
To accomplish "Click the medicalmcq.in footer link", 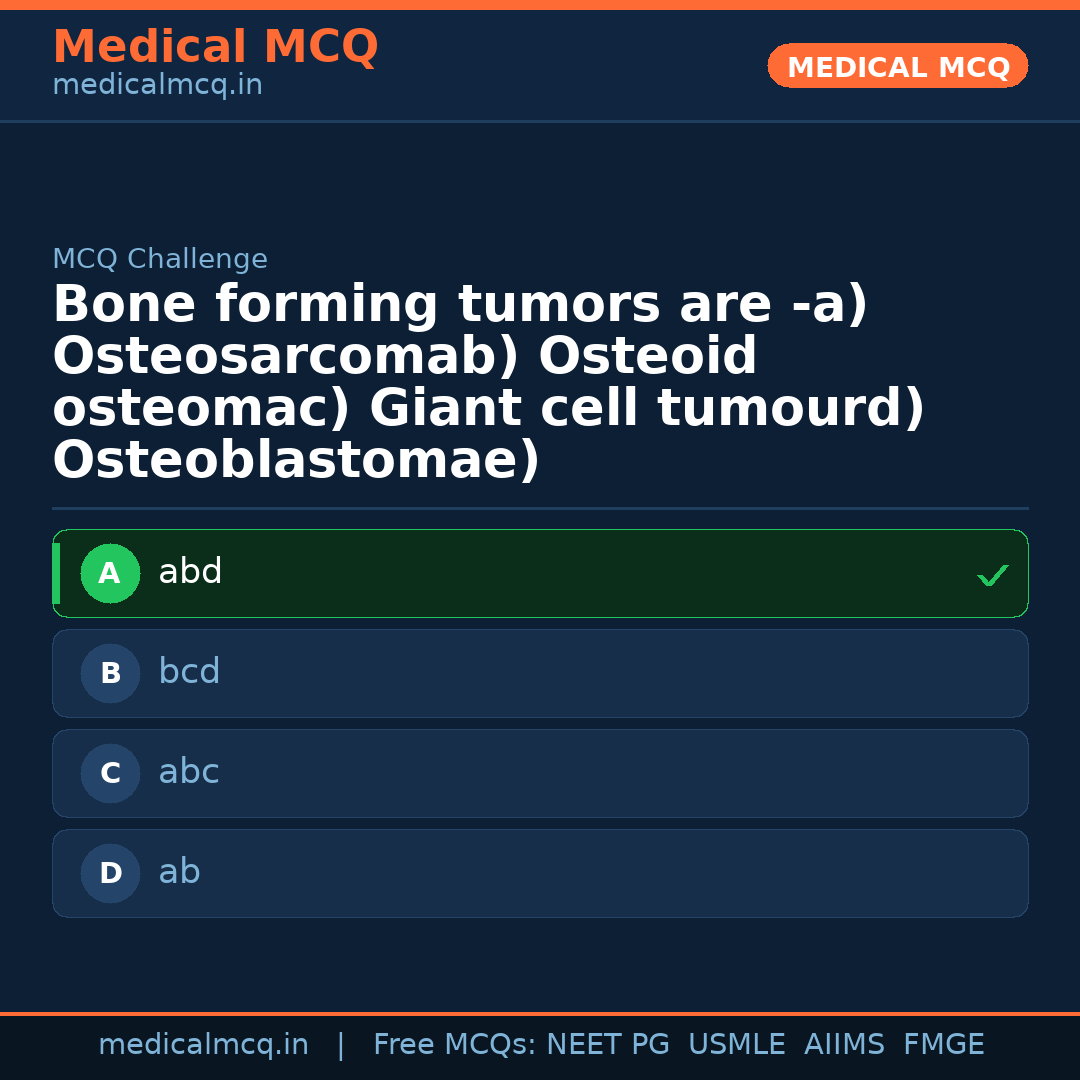I will [203, 1044].
